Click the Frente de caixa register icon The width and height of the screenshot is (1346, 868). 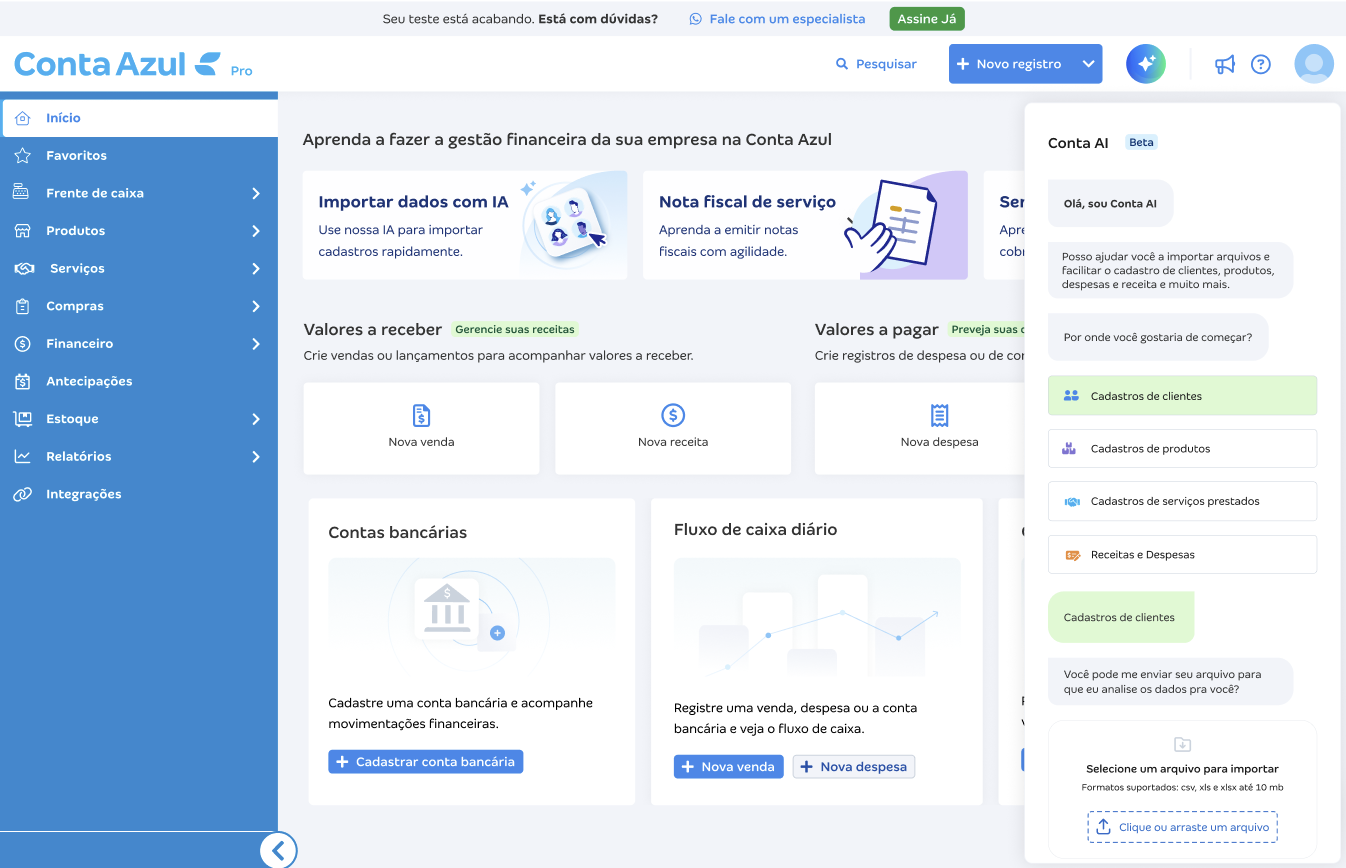coord(23,193)
